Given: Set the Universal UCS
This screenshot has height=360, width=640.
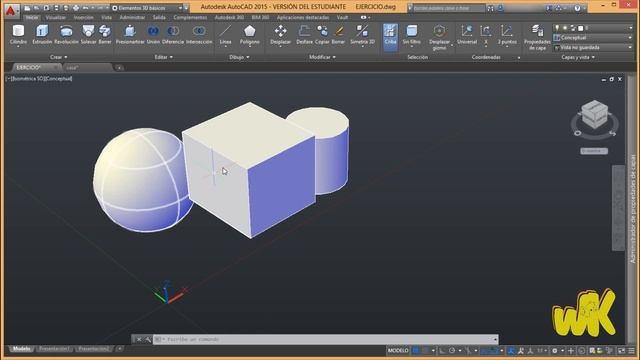Looking at the screenshot, I should [467, 35].
